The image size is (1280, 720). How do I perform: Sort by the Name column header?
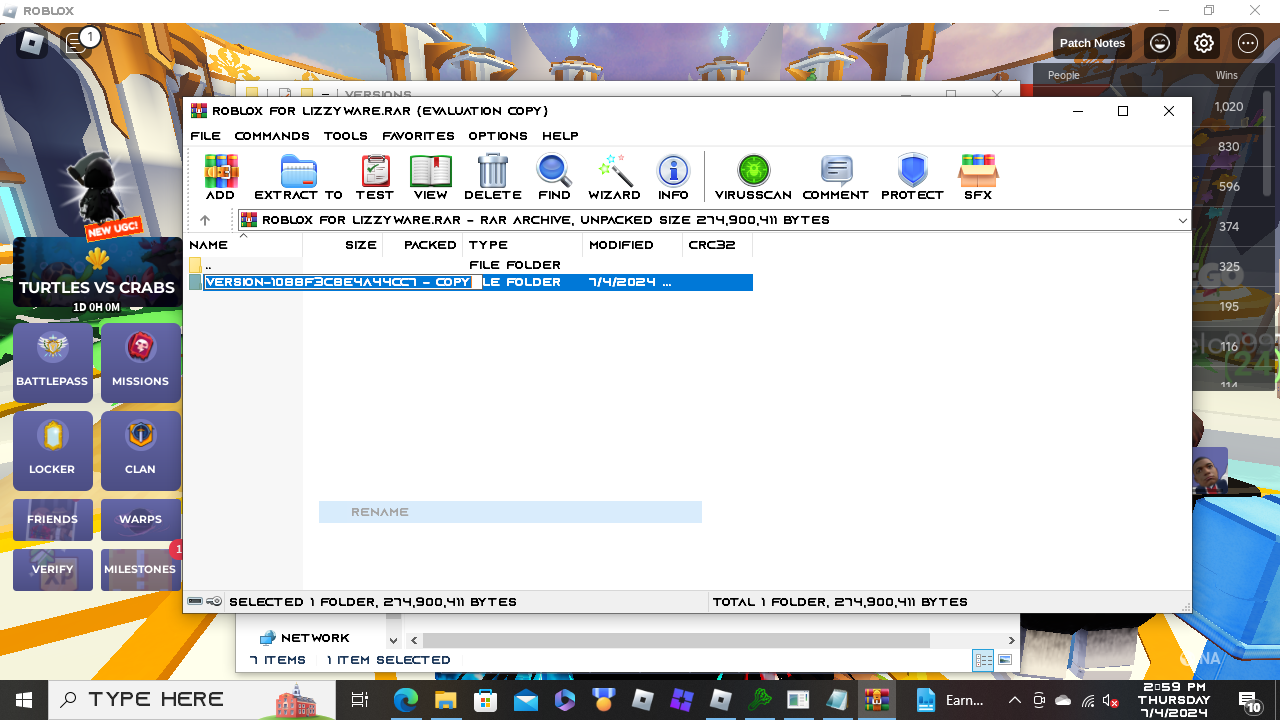245,245
